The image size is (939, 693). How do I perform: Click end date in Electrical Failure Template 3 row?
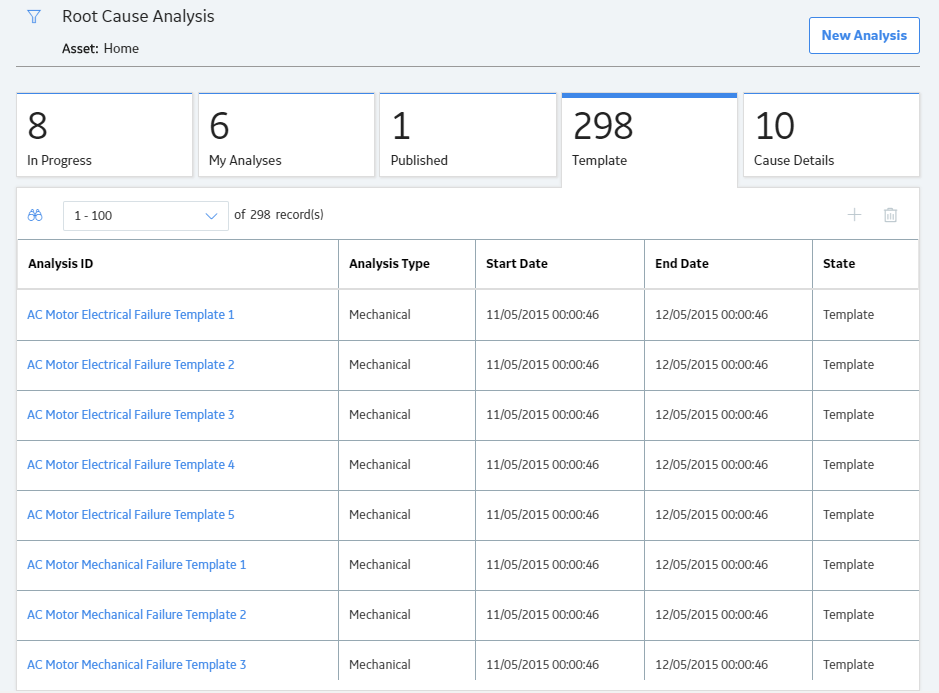click(x=711, y=414)
